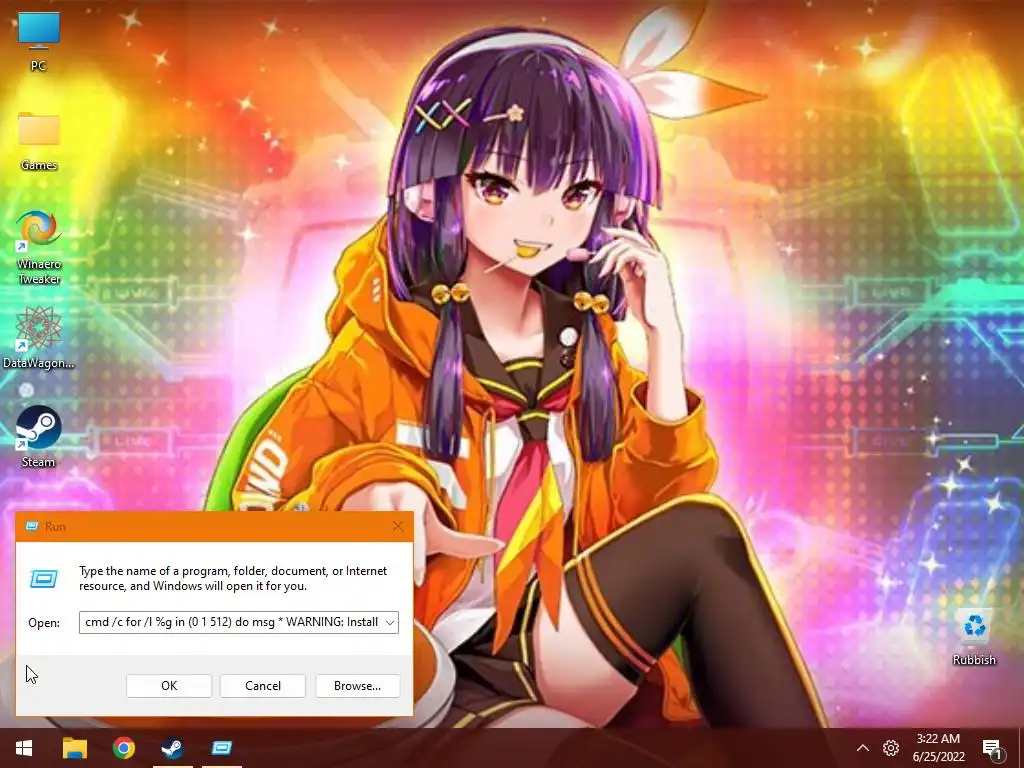Select the DataWagon desktop shortcut
This screenshot has height=768, width=1024.
pos(39,338)
